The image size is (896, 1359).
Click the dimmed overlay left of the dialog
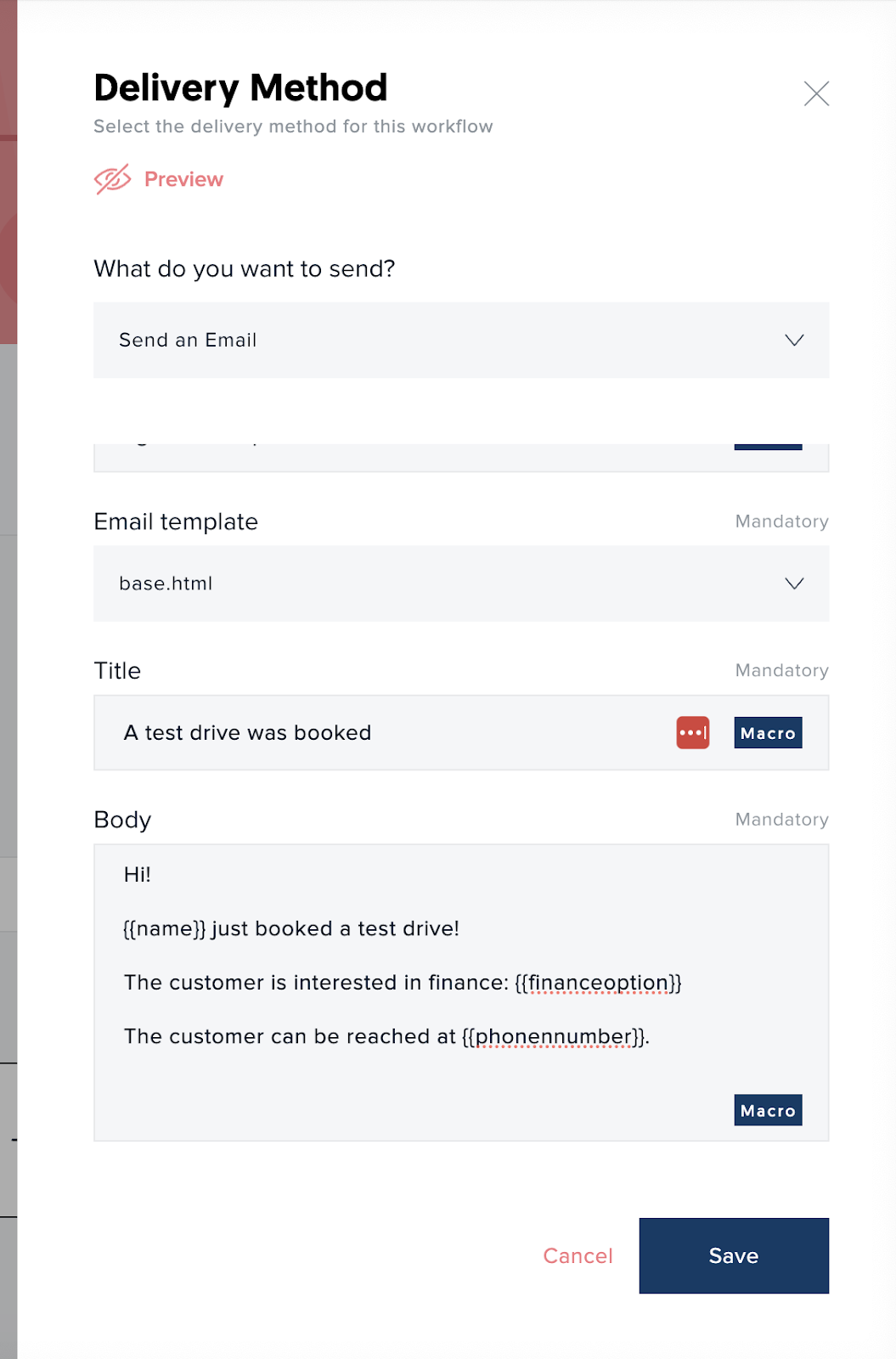pos(8,679)
